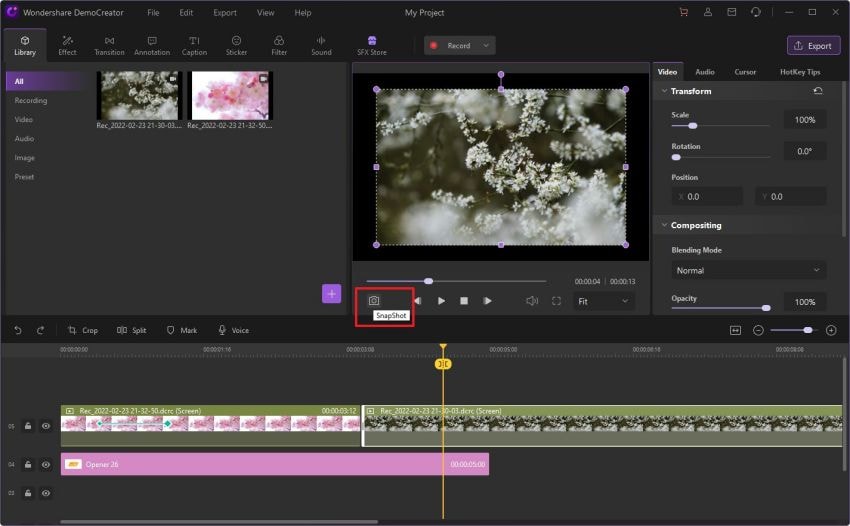Screen dimensions: 850x526
Task: Select the Recording library category
Action: (31, 100)
